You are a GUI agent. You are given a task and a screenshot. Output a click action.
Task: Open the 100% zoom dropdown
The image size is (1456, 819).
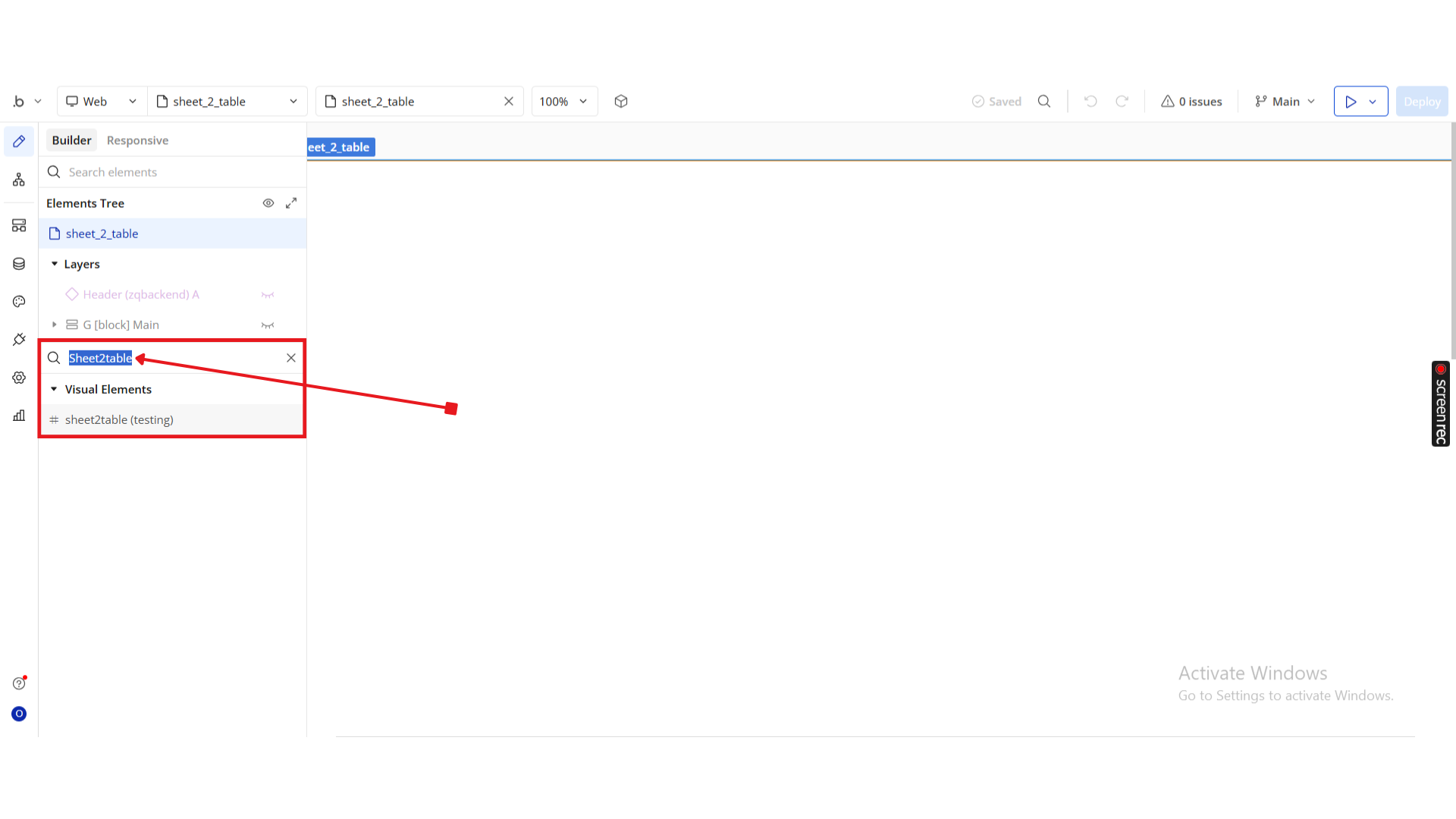click(563, 102)
